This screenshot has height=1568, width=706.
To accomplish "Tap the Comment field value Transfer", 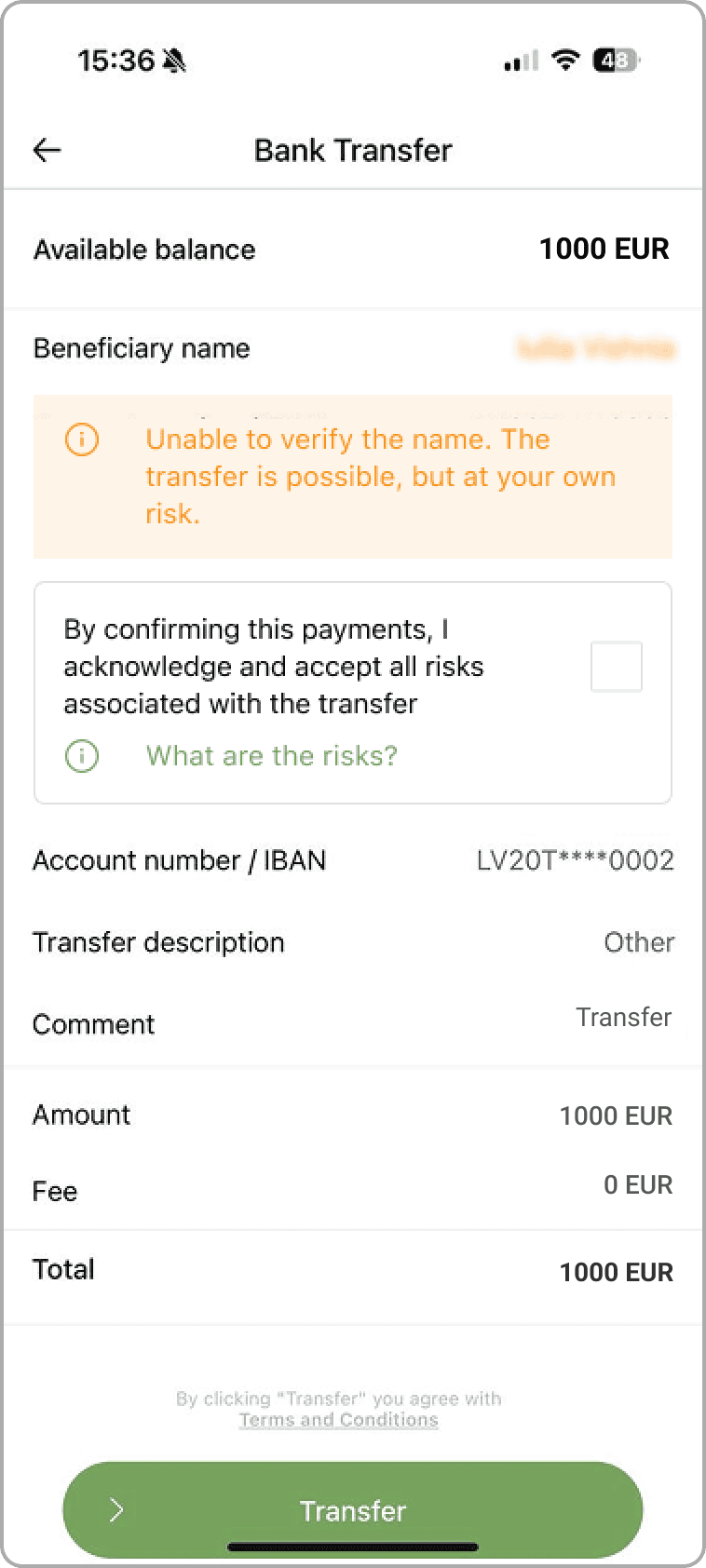I will (x=623, y=1017).
